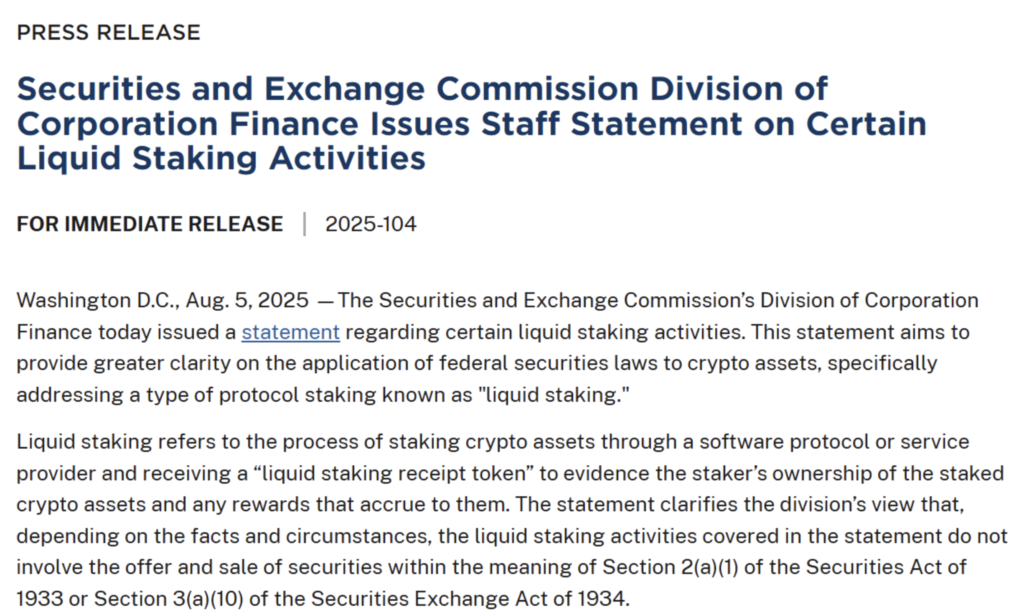
Task: Click the quoted "liquid staking." ending paragraph one
Action: click(557, 395)
